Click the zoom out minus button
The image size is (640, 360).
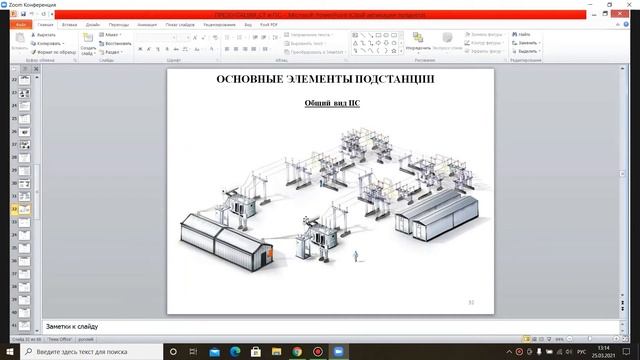pyautogui.click(x=570, y=339)
